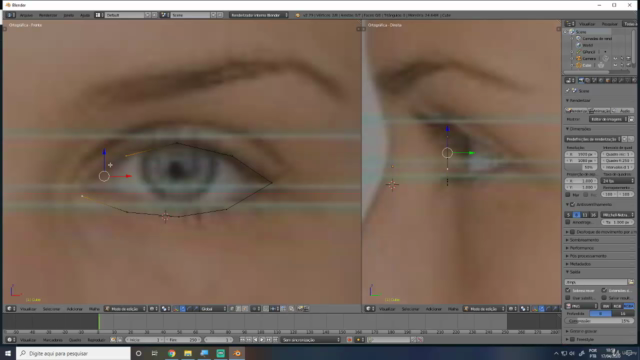This screenshot has height=360, width=640.
Task: Click the properties editor type icon
Action: pos(570,80)
